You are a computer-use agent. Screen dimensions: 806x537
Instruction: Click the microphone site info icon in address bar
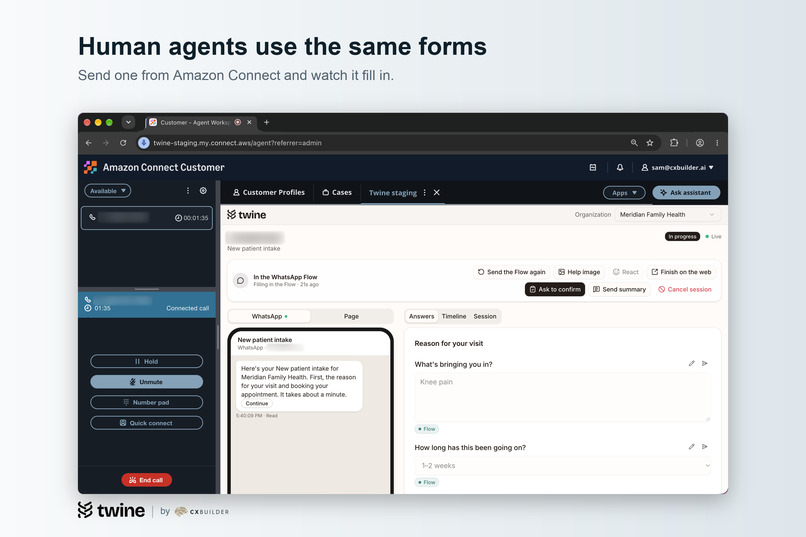pyautogui.click(x=143, y=143)
